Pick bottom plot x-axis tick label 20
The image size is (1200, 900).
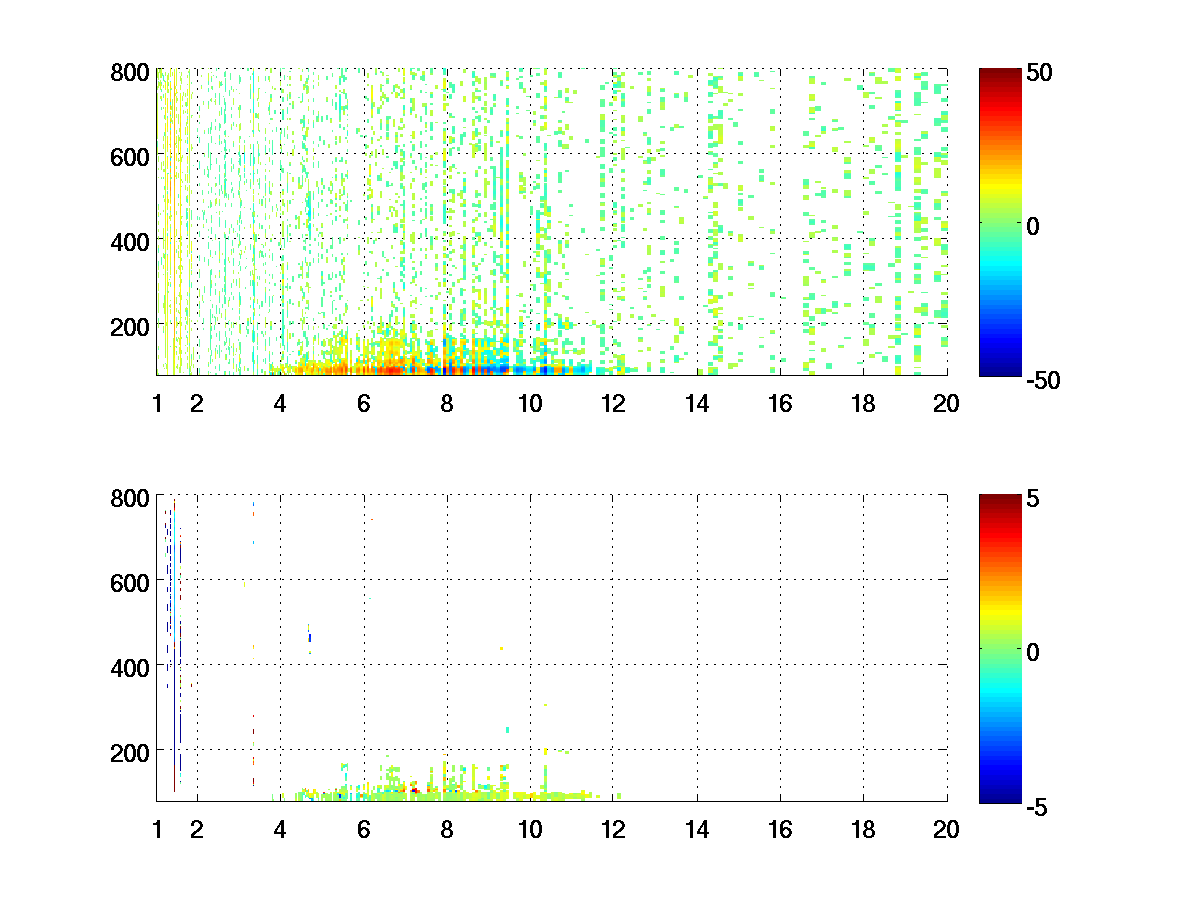click(946, 830)
